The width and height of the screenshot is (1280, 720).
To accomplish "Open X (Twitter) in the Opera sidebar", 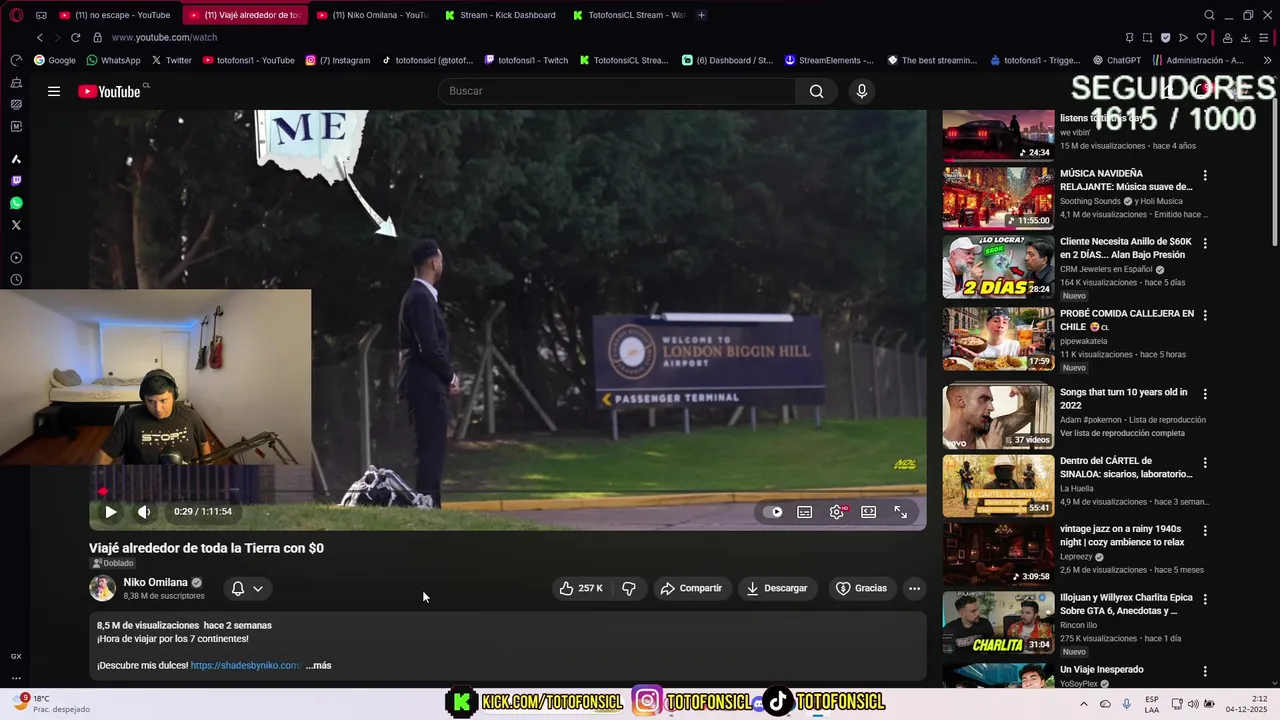I will (x=16, y=225).
